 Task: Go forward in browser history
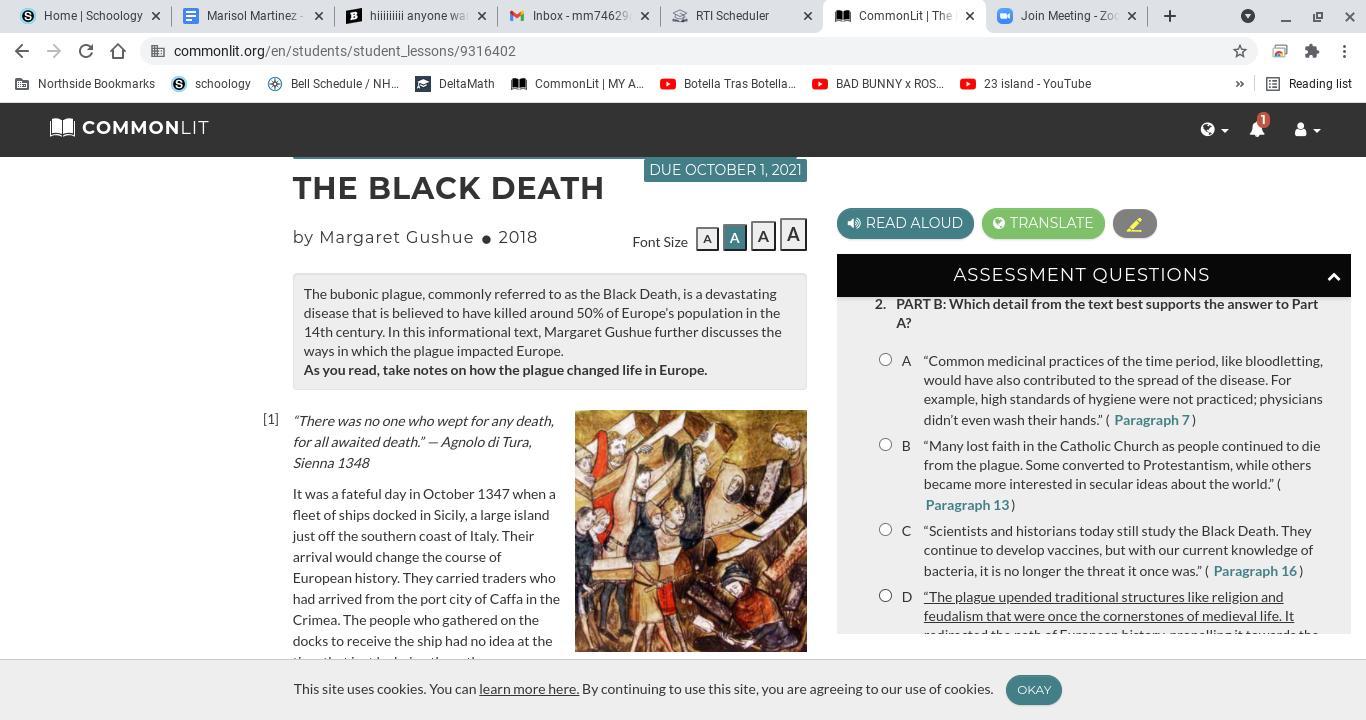tap(54, 51)
